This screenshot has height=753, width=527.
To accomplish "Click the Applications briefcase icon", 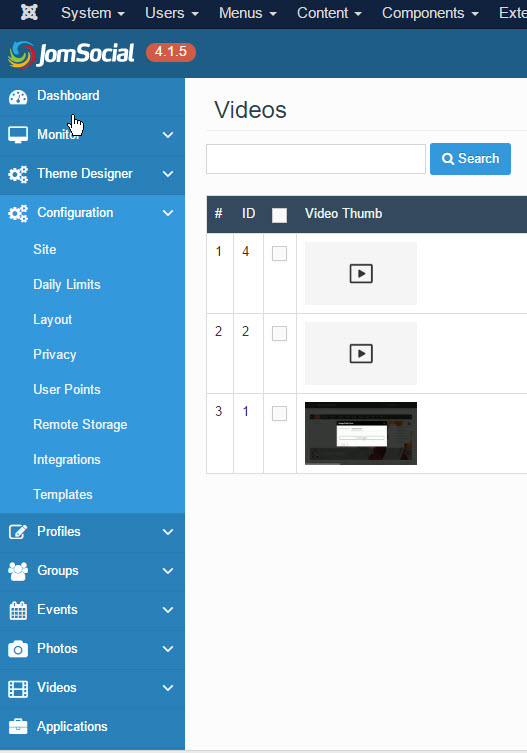I will [x=18, y=727].
